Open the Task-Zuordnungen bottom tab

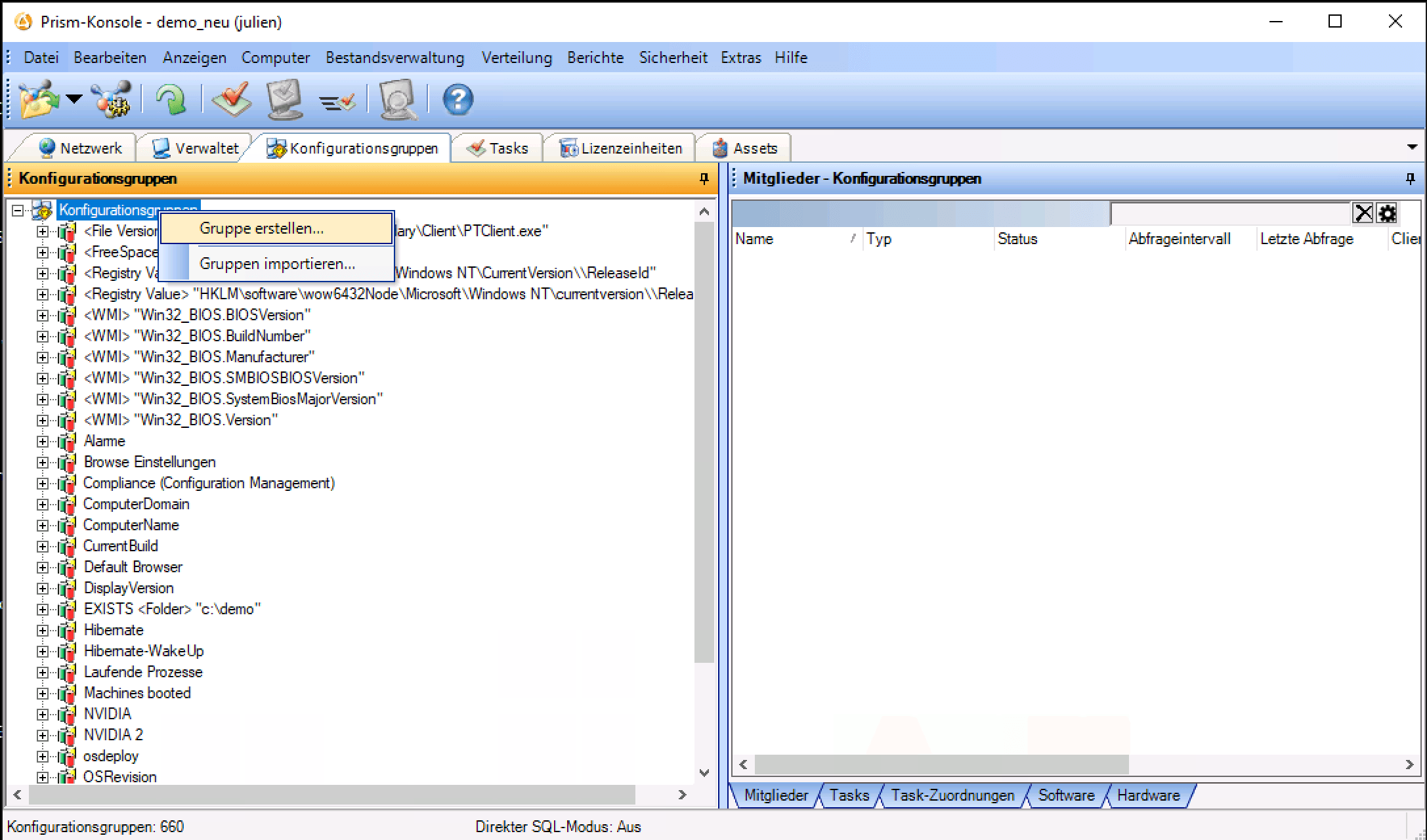tap(952, 795)
